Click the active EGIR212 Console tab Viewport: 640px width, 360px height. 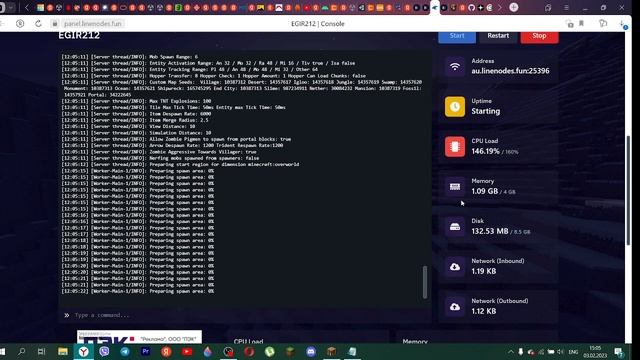435,8
